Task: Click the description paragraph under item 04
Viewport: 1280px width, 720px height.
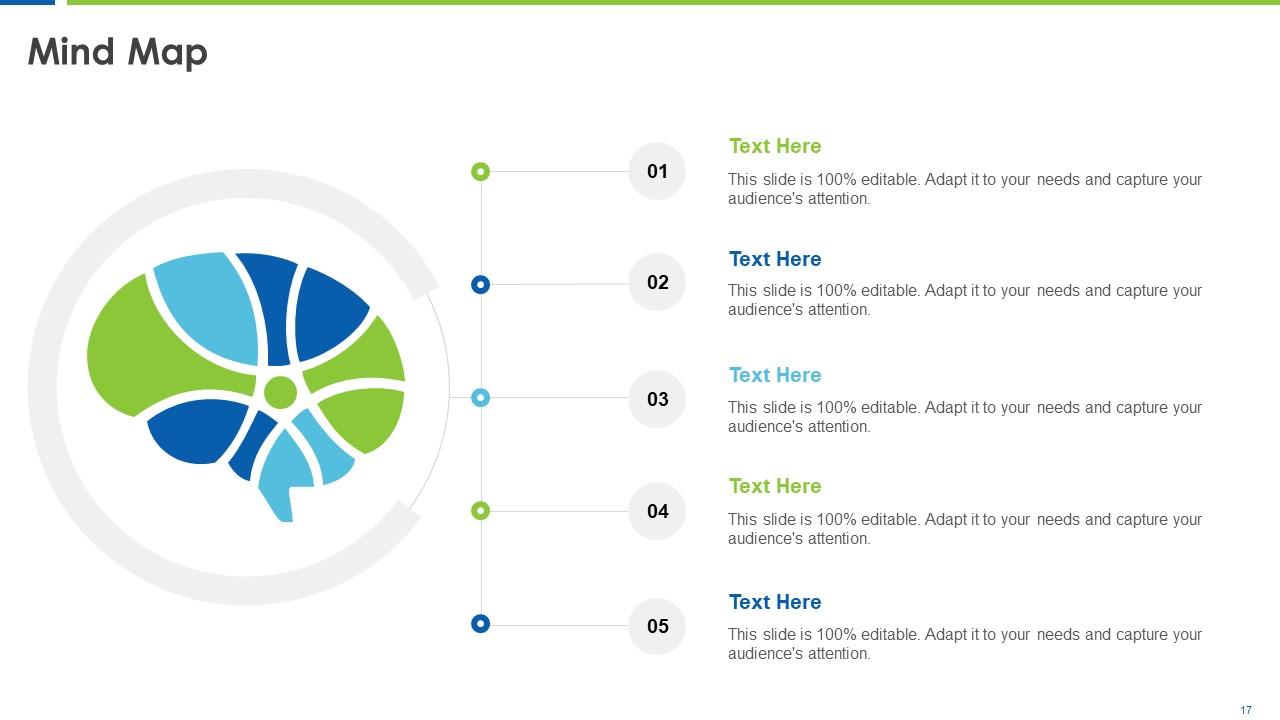Action: [x=965, y=529]
